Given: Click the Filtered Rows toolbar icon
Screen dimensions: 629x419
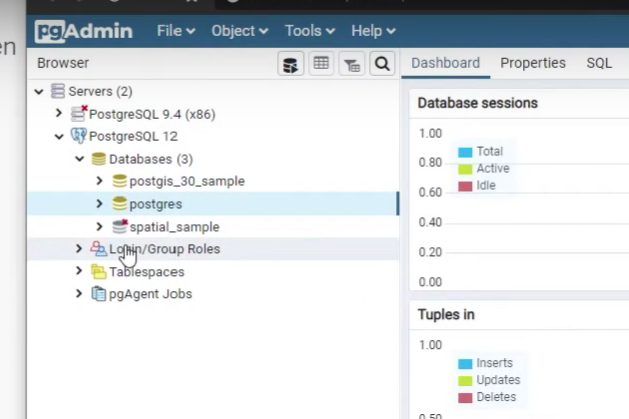Looking at the screenshot, I should pos(352,64).
